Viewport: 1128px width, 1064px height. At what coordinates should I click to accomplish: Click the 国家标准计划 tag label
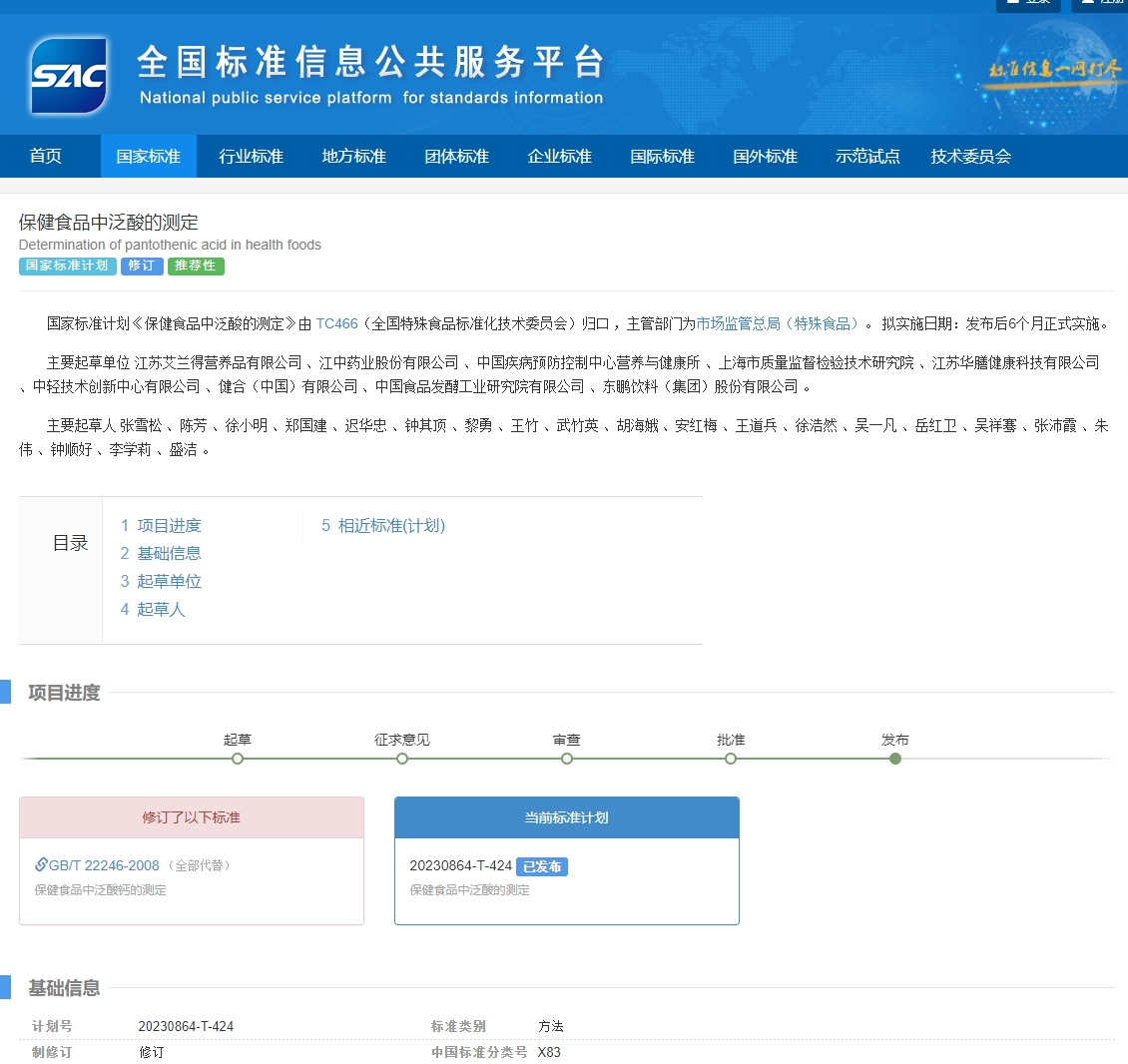coord(67,266)
